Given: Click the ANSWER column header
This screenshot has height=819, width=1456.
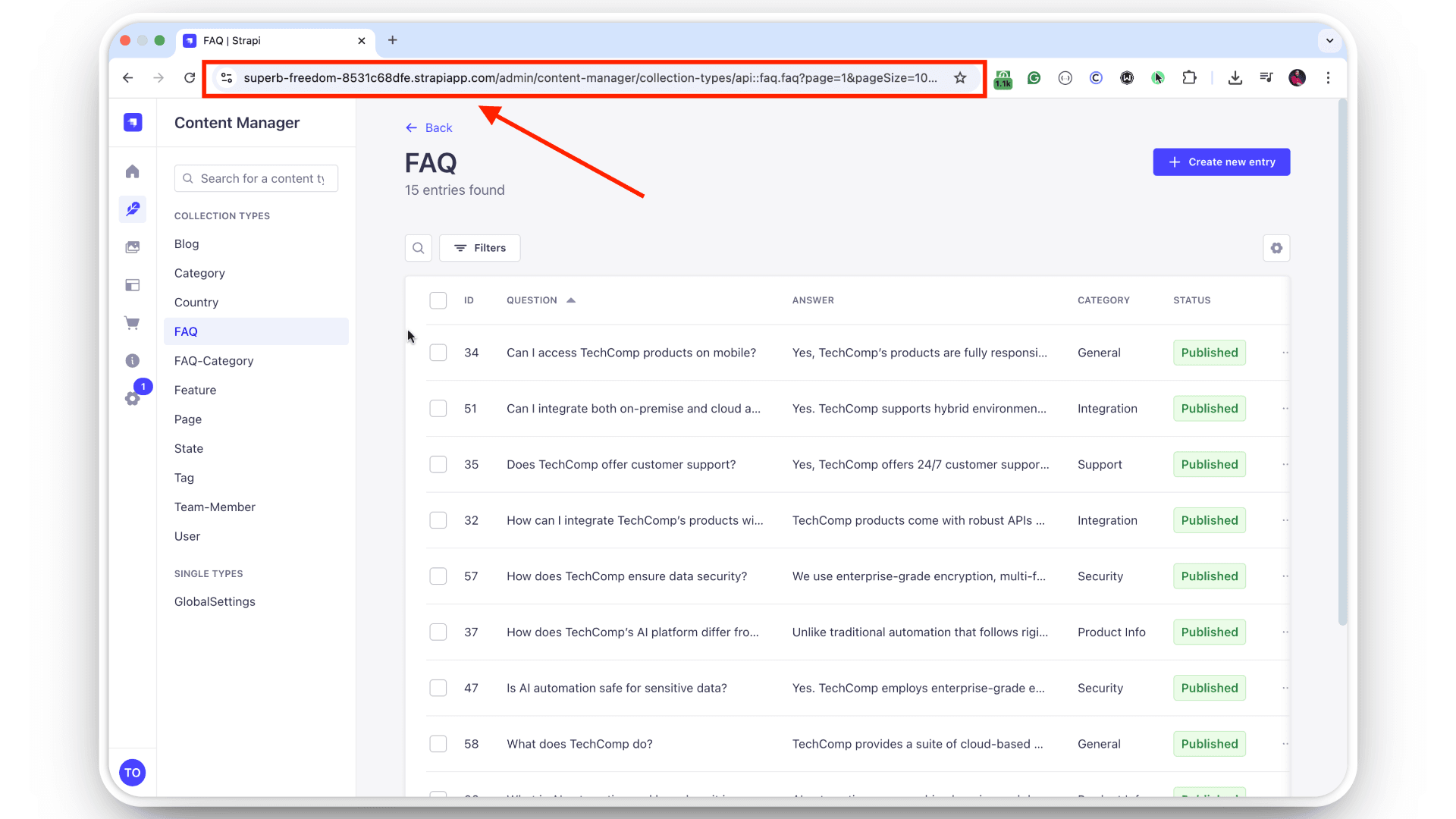Looking at the screenshot, I should click(813, 300).
